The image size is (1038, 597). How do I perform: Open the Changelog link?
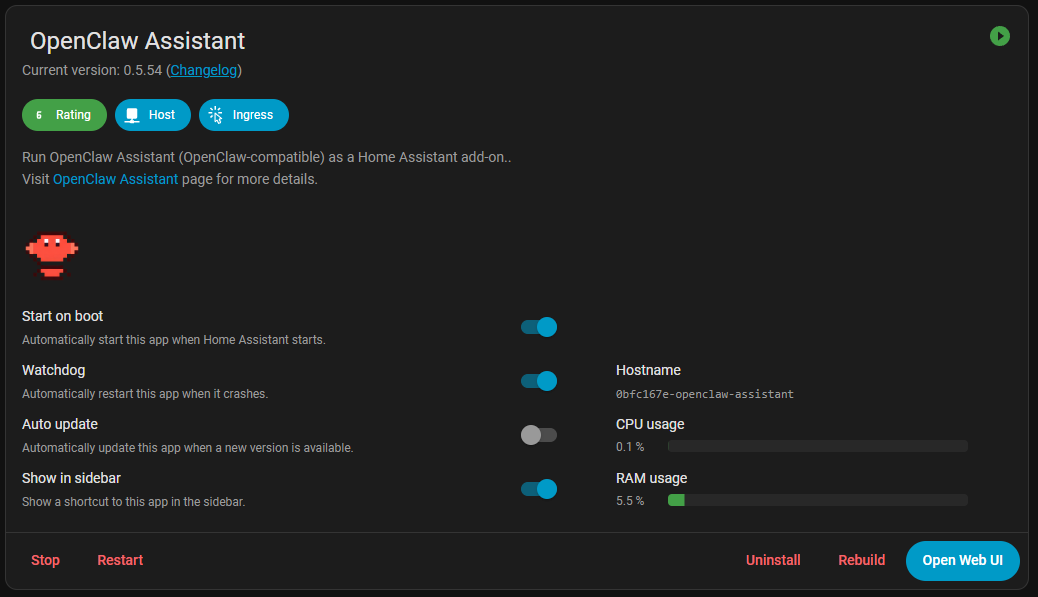coord(204,70)
